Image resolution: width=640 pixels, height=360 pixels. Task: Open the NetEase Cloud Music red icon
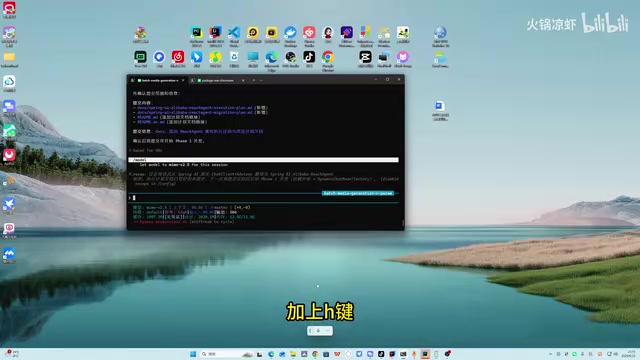coord(178,59)
